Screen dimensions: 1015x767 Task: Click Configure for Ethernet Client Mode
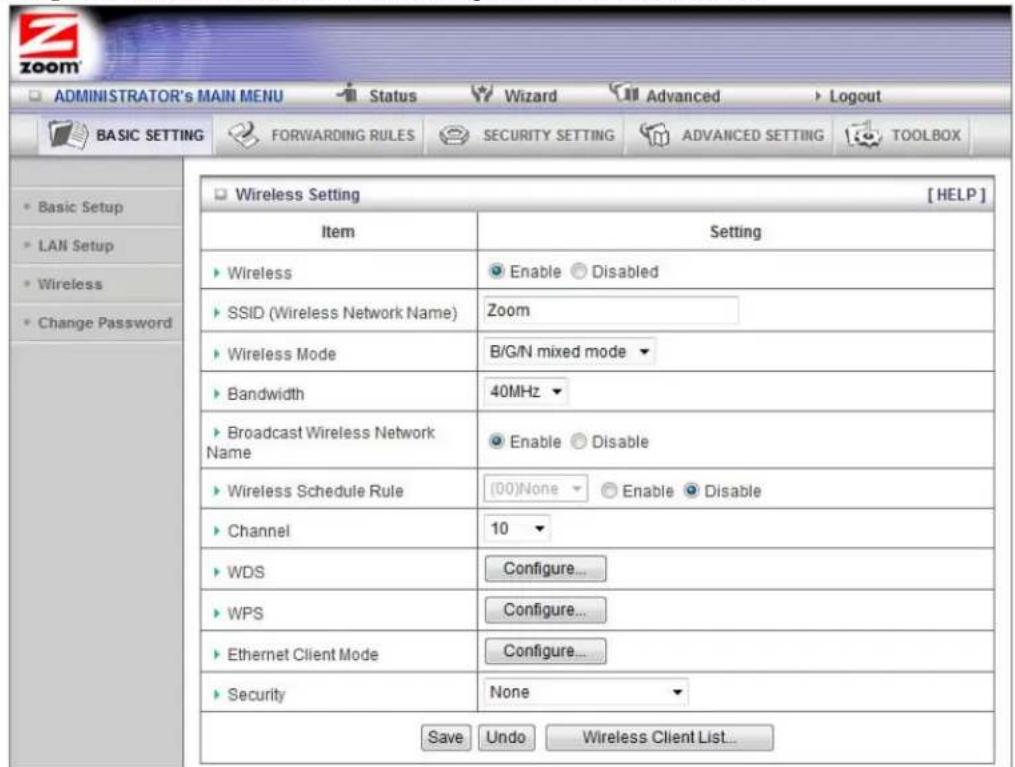pyautogui.click(x=546, y=651)
